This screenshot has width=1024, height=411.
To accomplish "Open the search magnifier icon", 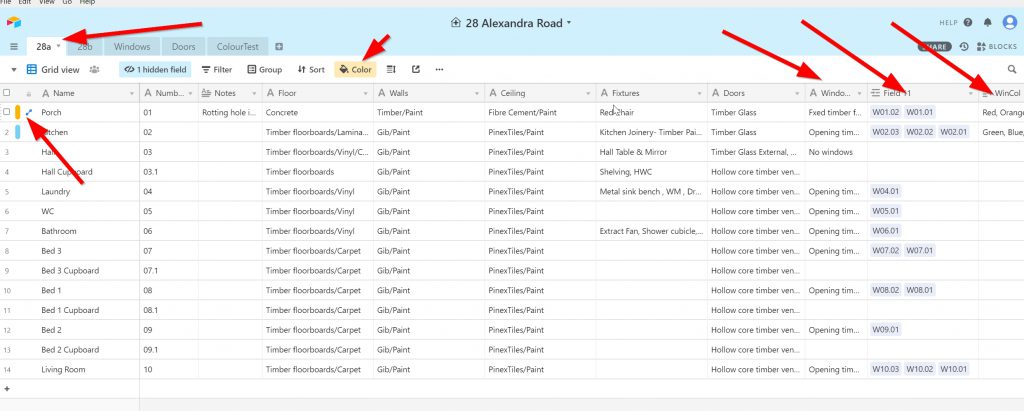I will click(1011, 70).
